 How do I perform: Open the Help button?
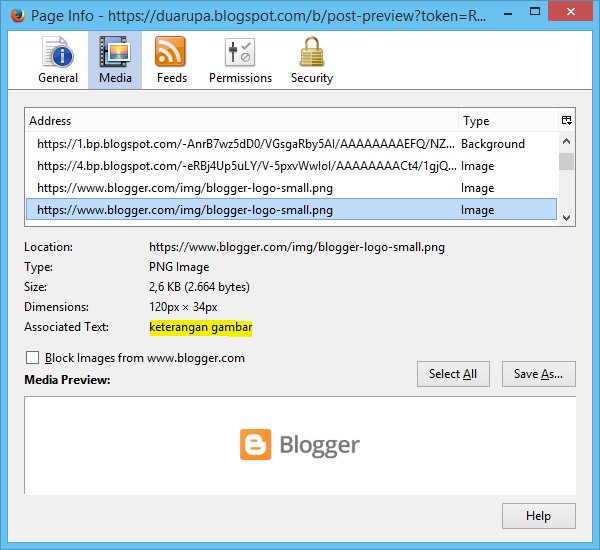coord(538,516)
